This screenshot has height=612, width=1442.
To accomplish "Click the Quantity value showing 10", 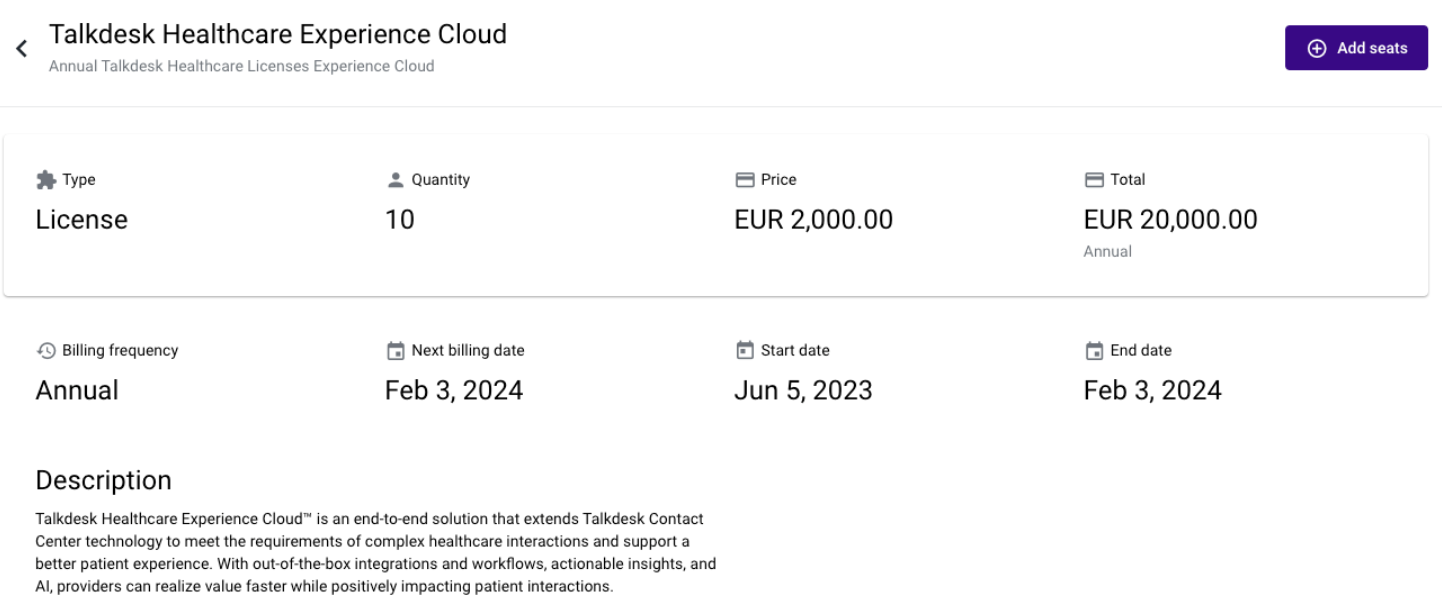I will point(400,219).
